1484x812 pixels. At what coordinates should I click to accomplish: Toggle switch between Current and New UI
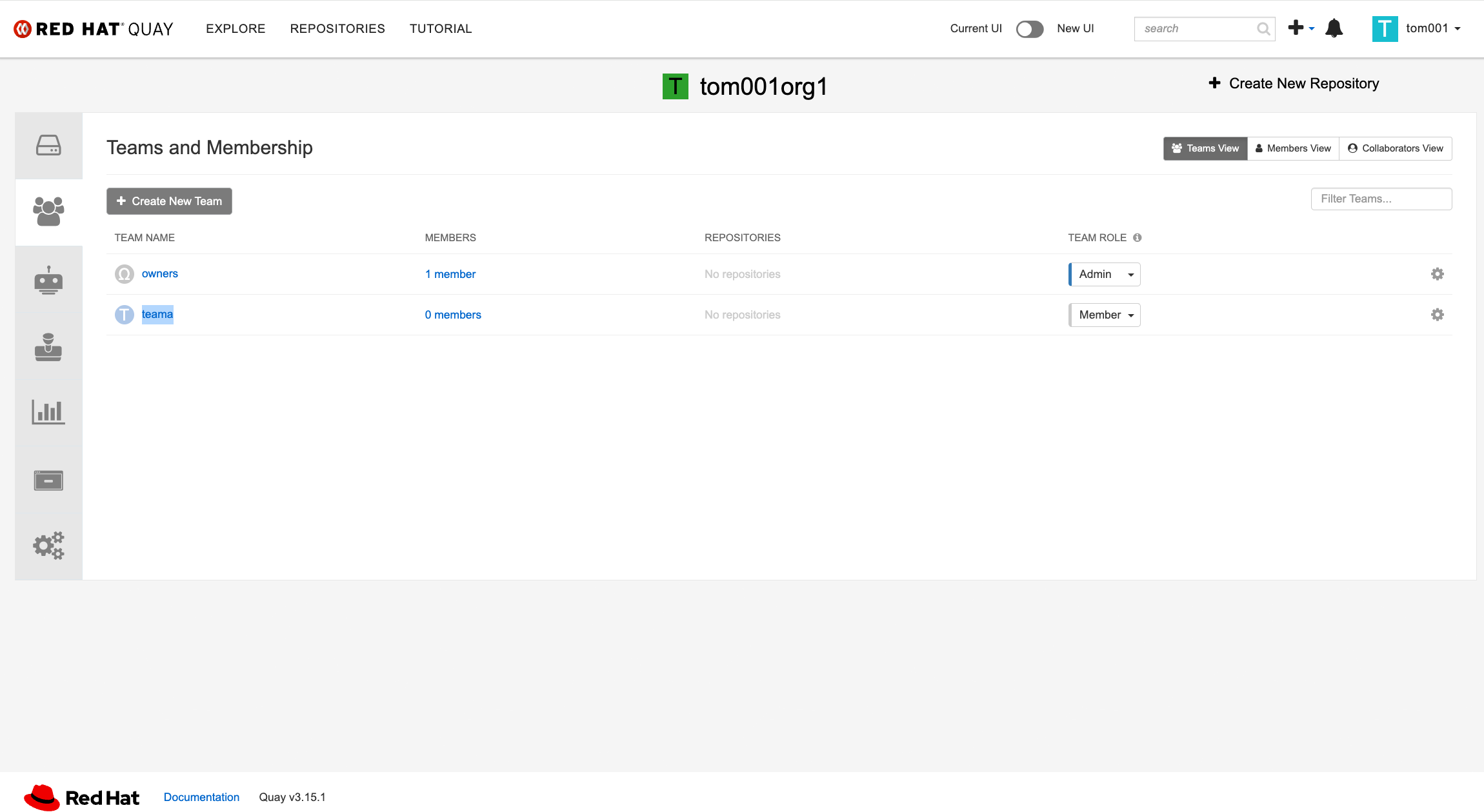point(1029,29)
